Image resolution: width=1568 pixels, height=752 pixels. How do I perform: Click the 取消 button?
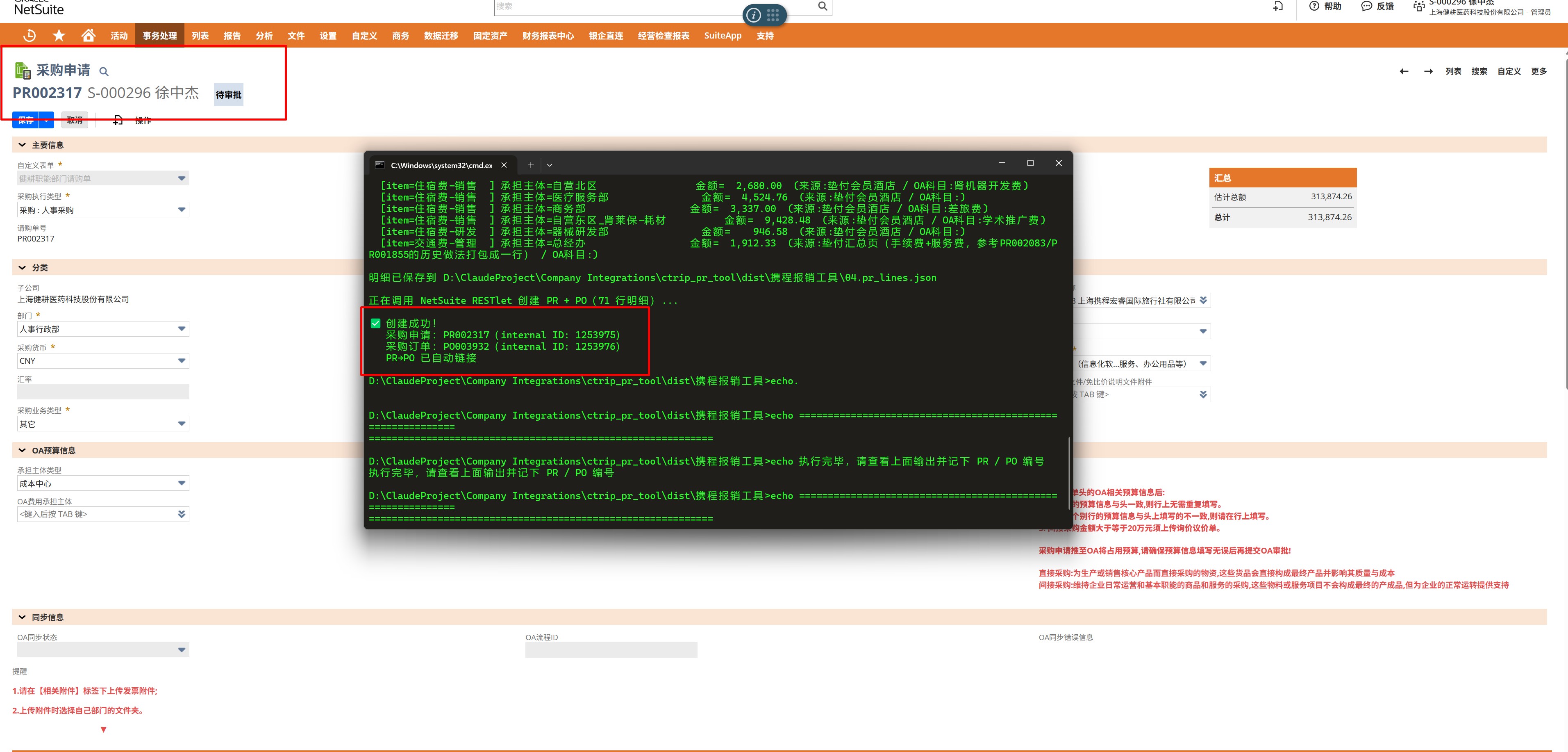point(75,120)
